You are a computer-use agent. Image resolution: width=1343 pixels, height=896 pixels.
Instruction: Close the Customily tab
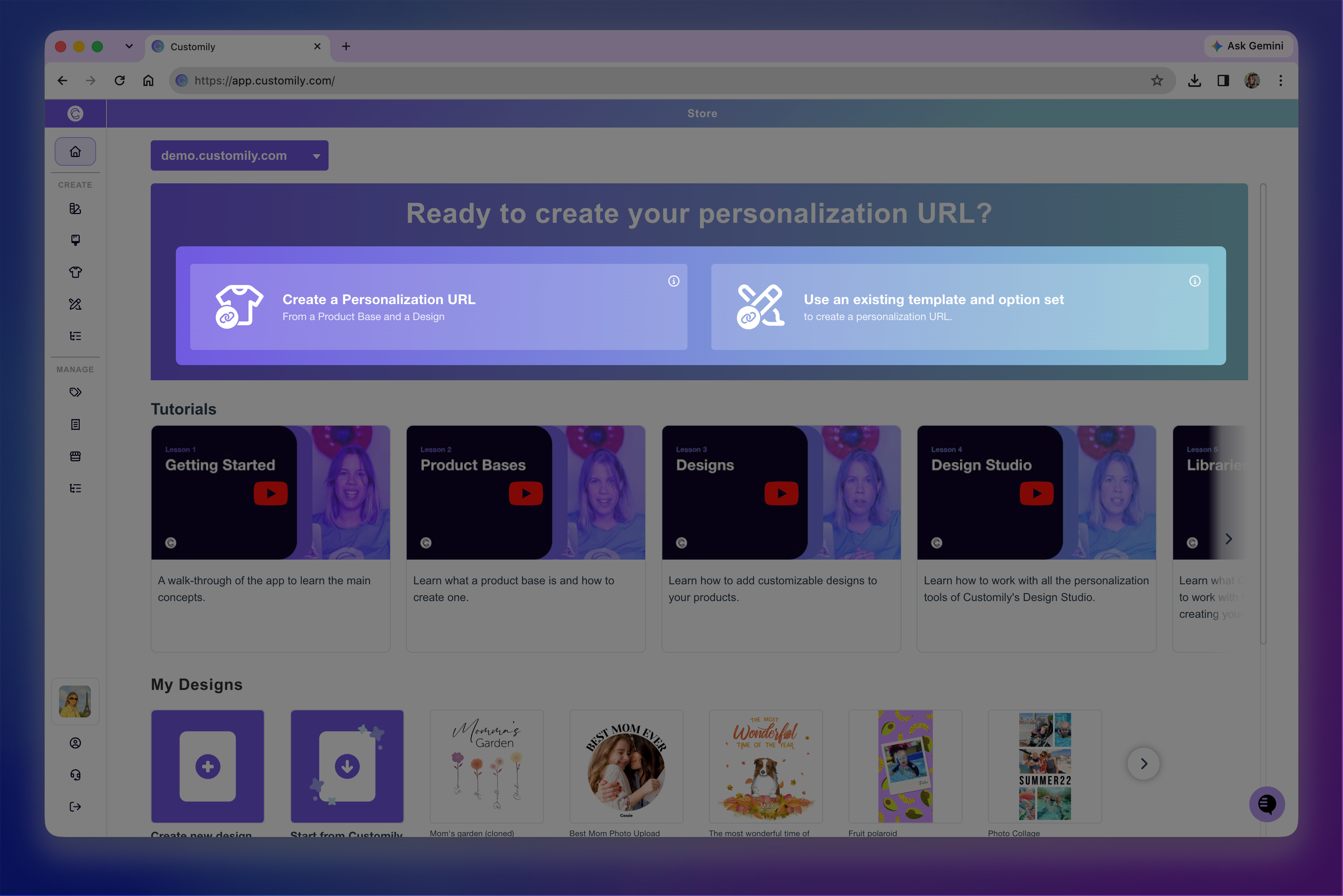317,46
